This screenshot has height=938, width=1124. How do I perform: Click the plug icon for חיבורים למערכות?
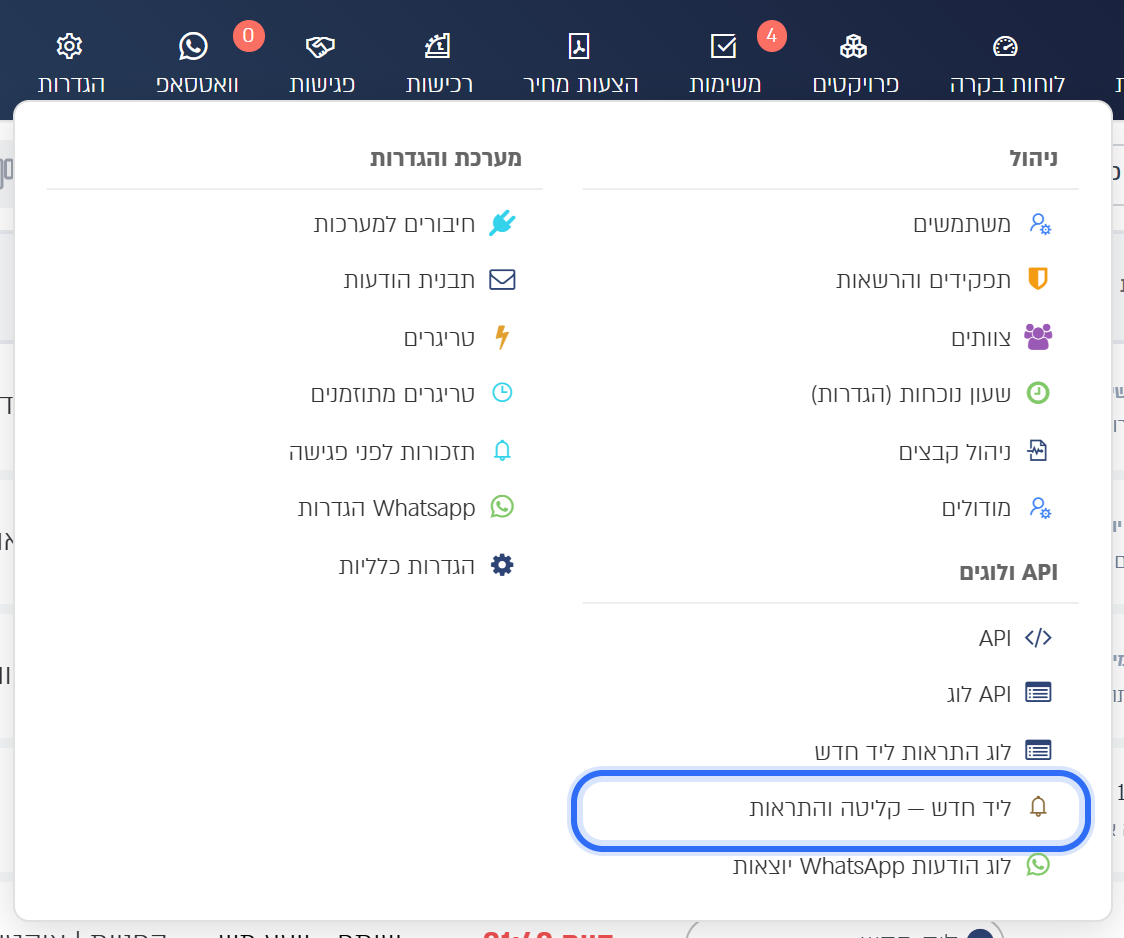(x=502, y=224)
